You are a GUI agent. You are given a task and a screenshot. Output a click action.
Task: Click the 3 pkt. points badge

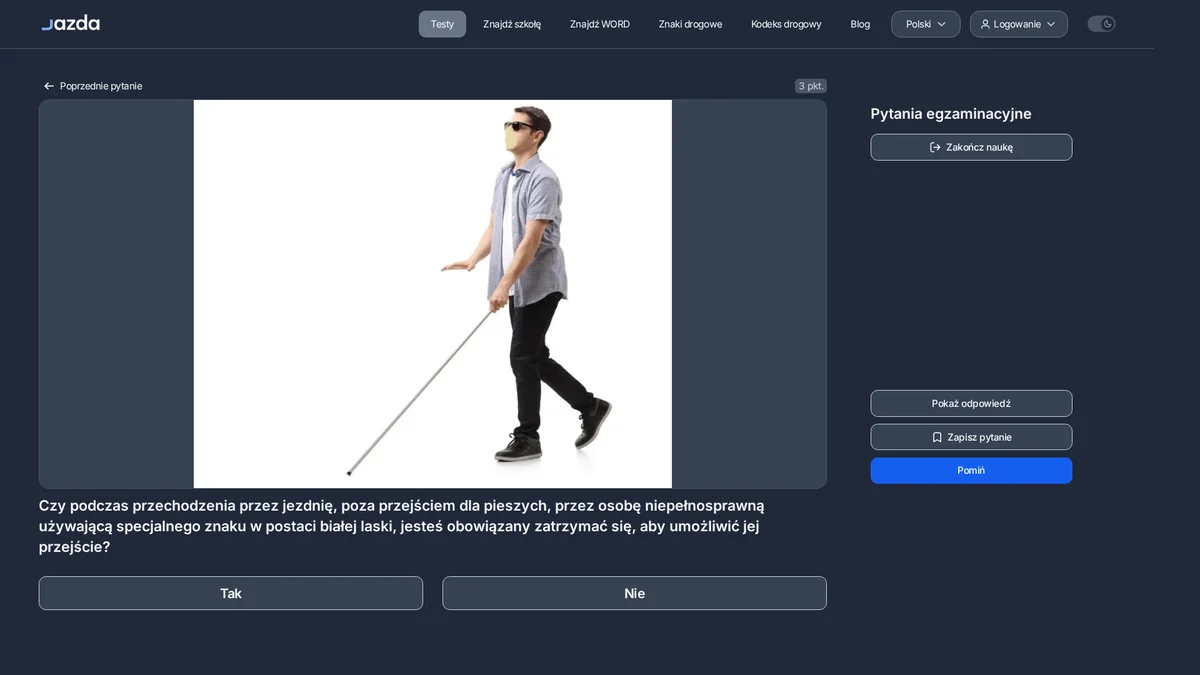[811, 86]
